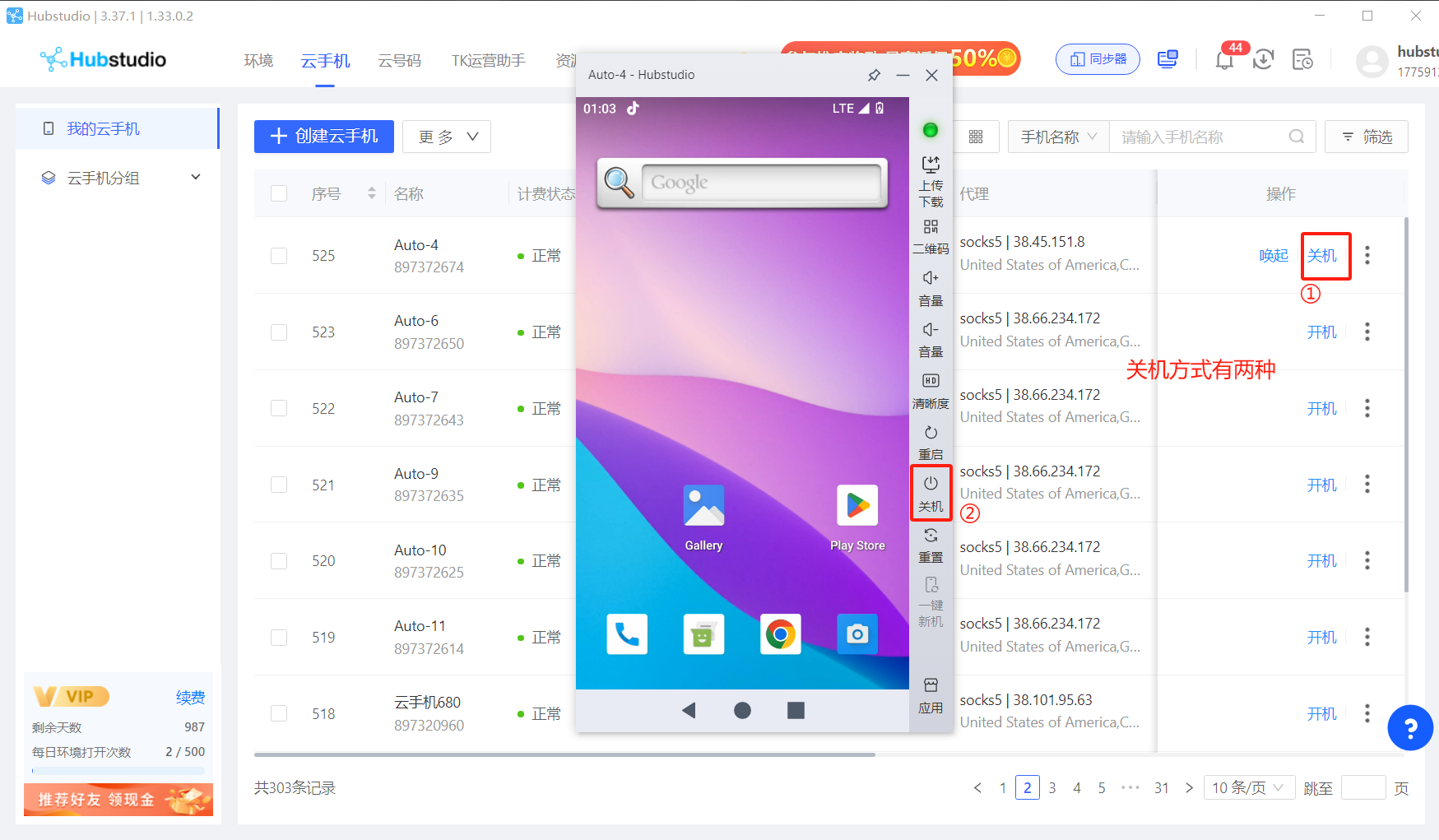The width and height of the screenshot is (1439, 840).
Task: Click the 请输入手机名称 search field
Action: point(1200,137)
